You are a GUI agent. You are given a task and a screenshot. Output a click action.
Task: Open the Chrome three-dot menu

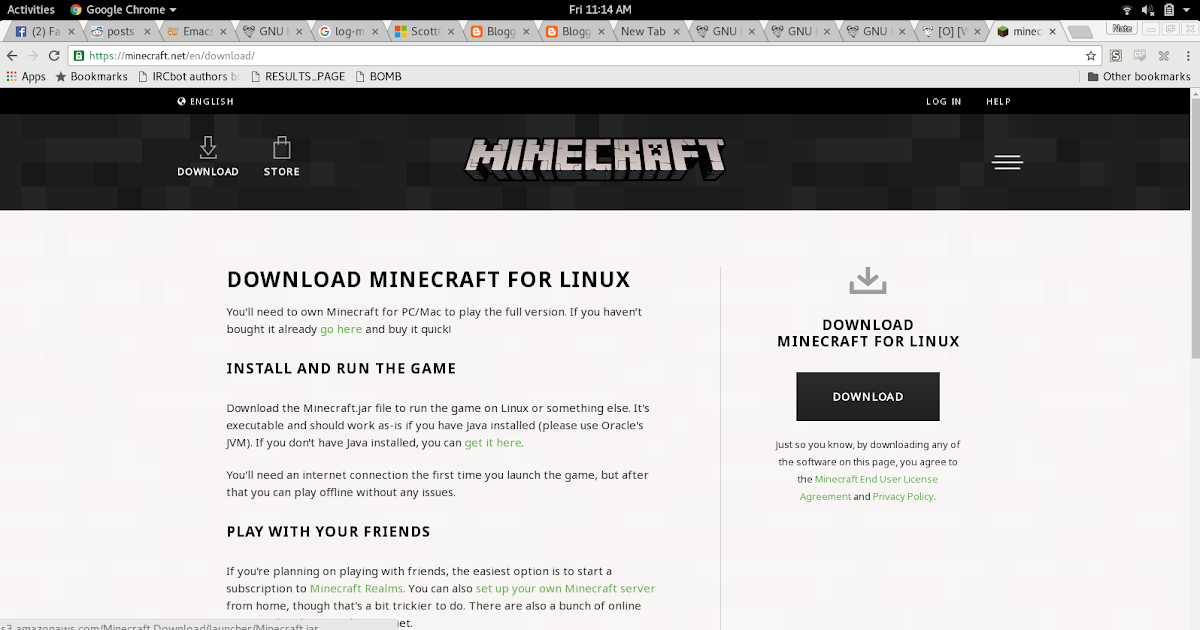[1187, 56]
